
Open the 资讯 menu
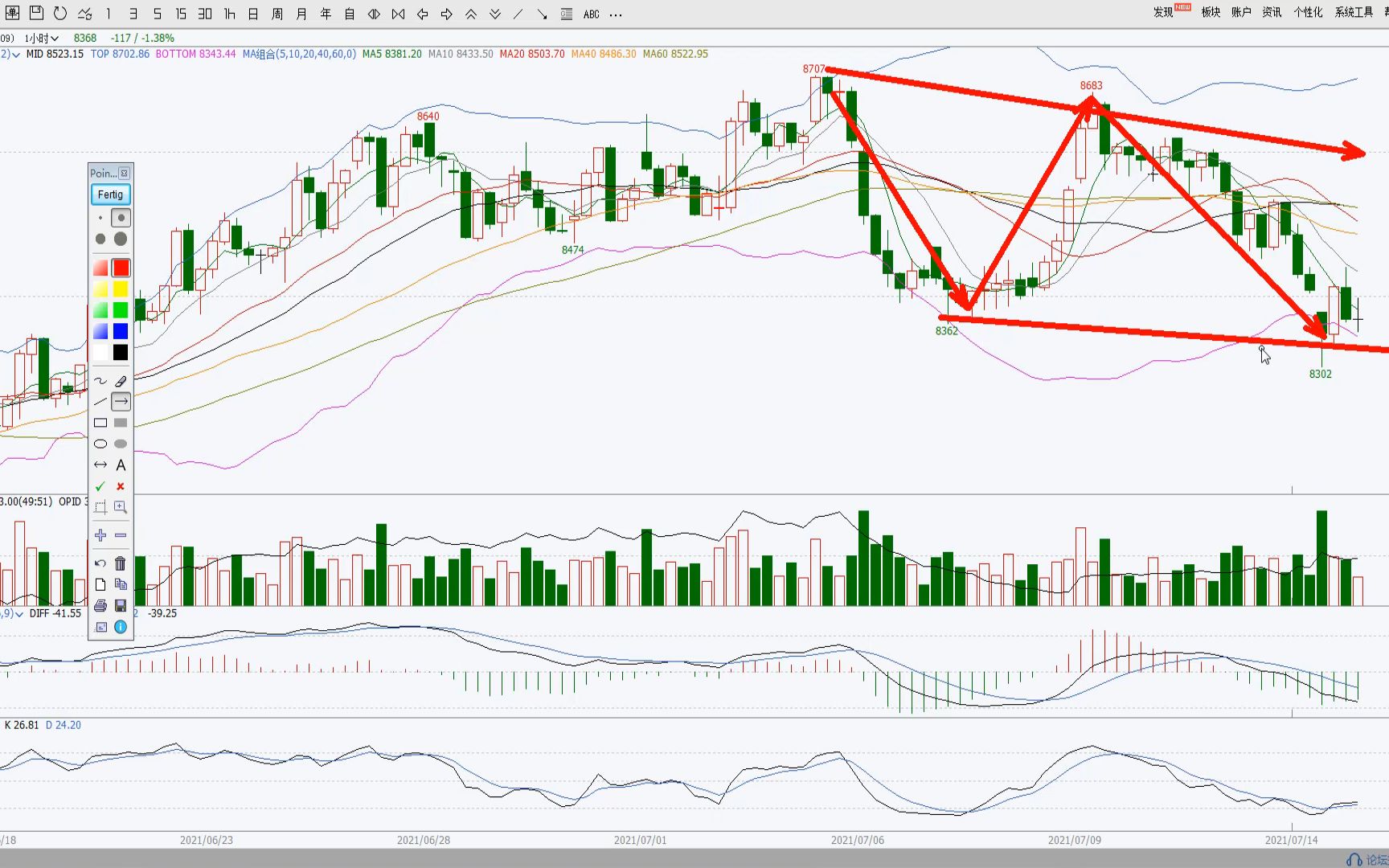coord(1272,12)
